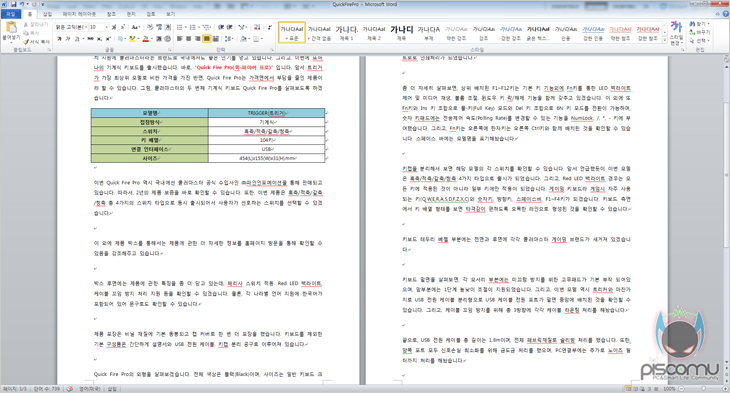Decrease the paragraph indent
Screen dimensions: 730x393
point(221,27)
